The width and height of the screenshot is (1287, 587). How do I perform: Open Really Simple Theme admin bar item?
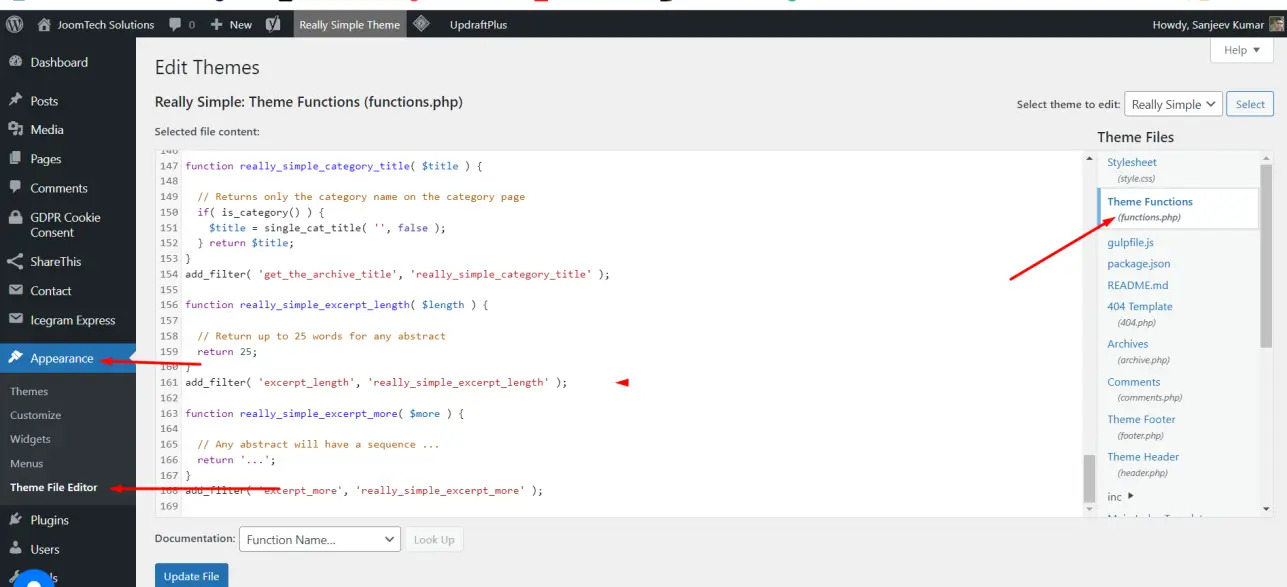[x=350, y=24]
